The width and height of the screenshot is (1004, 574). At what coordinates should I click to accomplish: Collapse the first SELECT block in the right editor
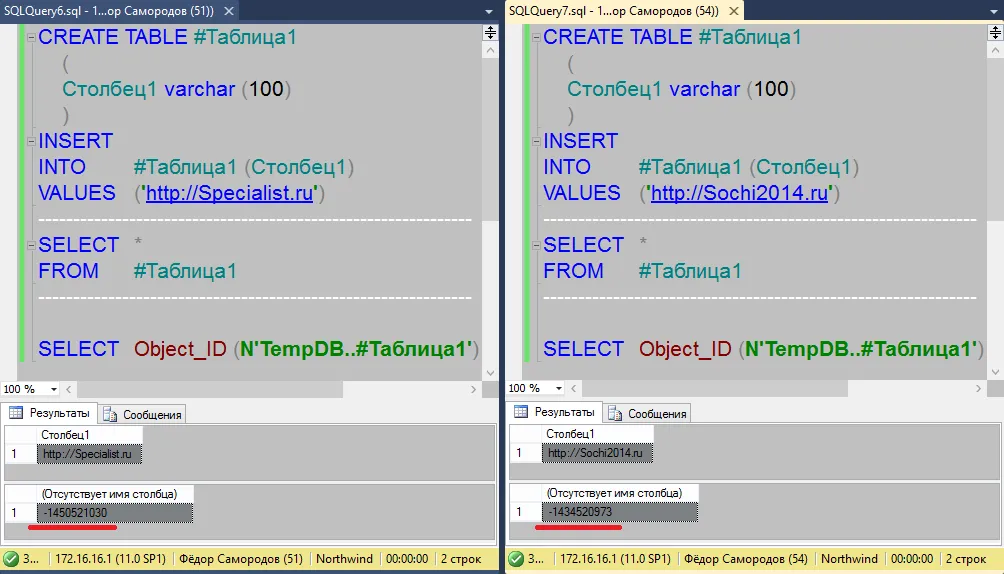tap(535, 245)
